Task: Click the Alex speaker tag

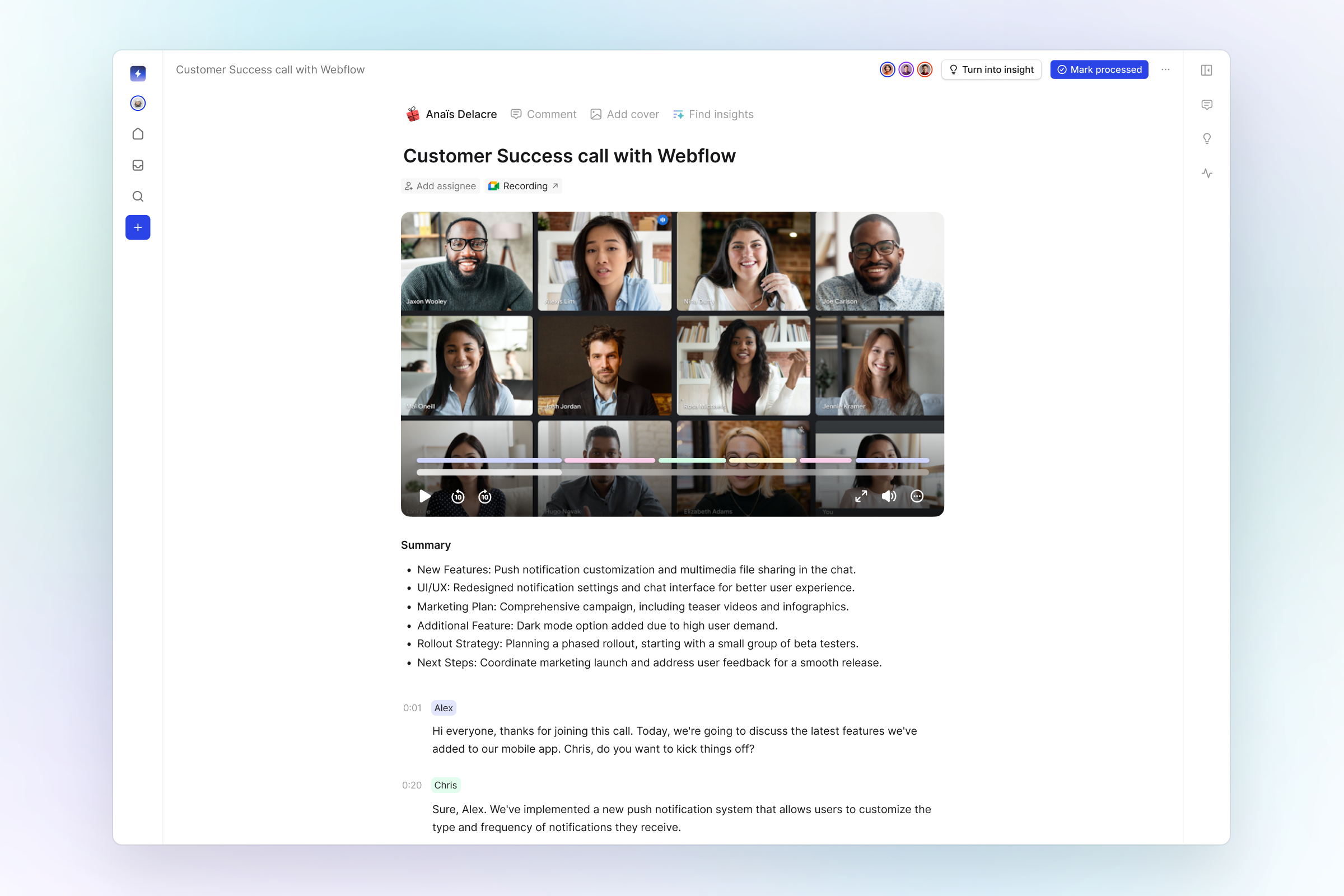Action: click(444, 707)
